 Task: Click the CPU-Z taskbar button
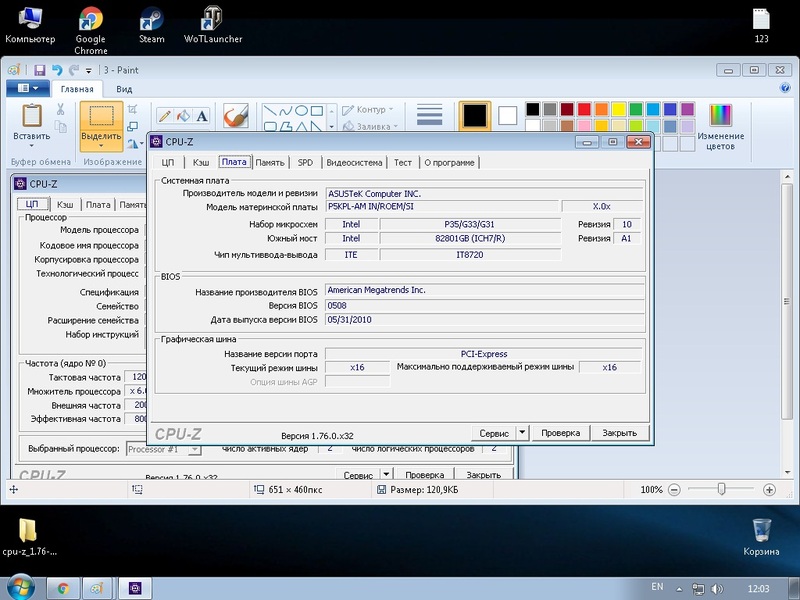(135, 589)
